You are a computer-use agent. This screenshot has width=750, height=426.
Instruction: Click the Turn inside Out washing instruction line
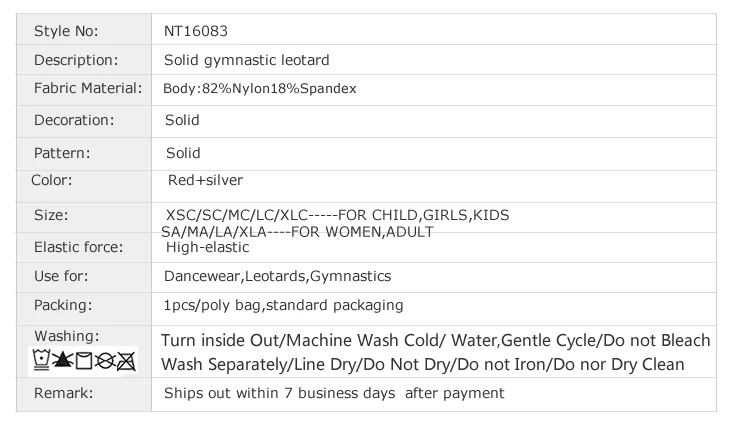click(436, 340)
